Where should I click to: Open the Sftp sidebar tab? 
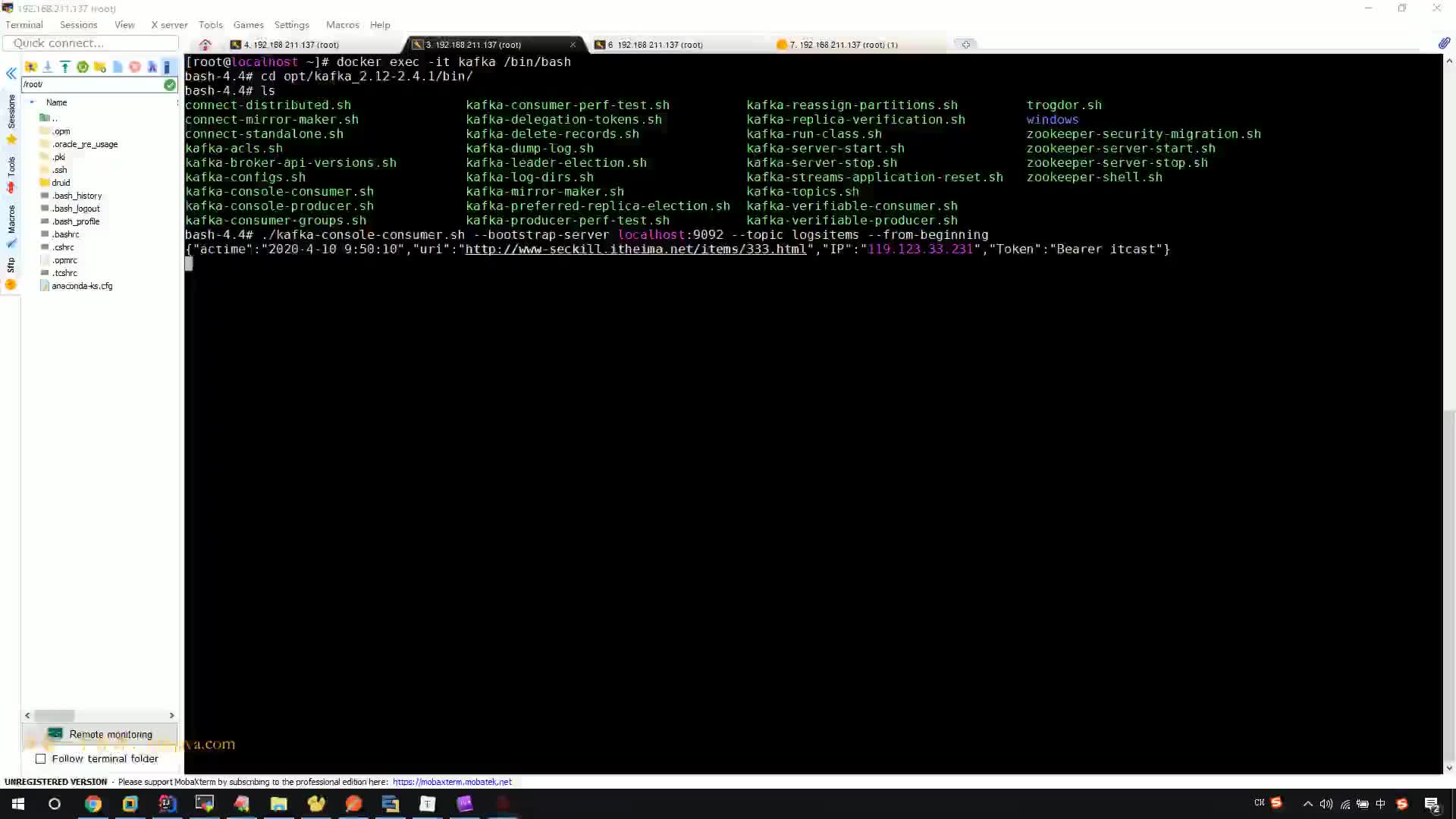11,265
